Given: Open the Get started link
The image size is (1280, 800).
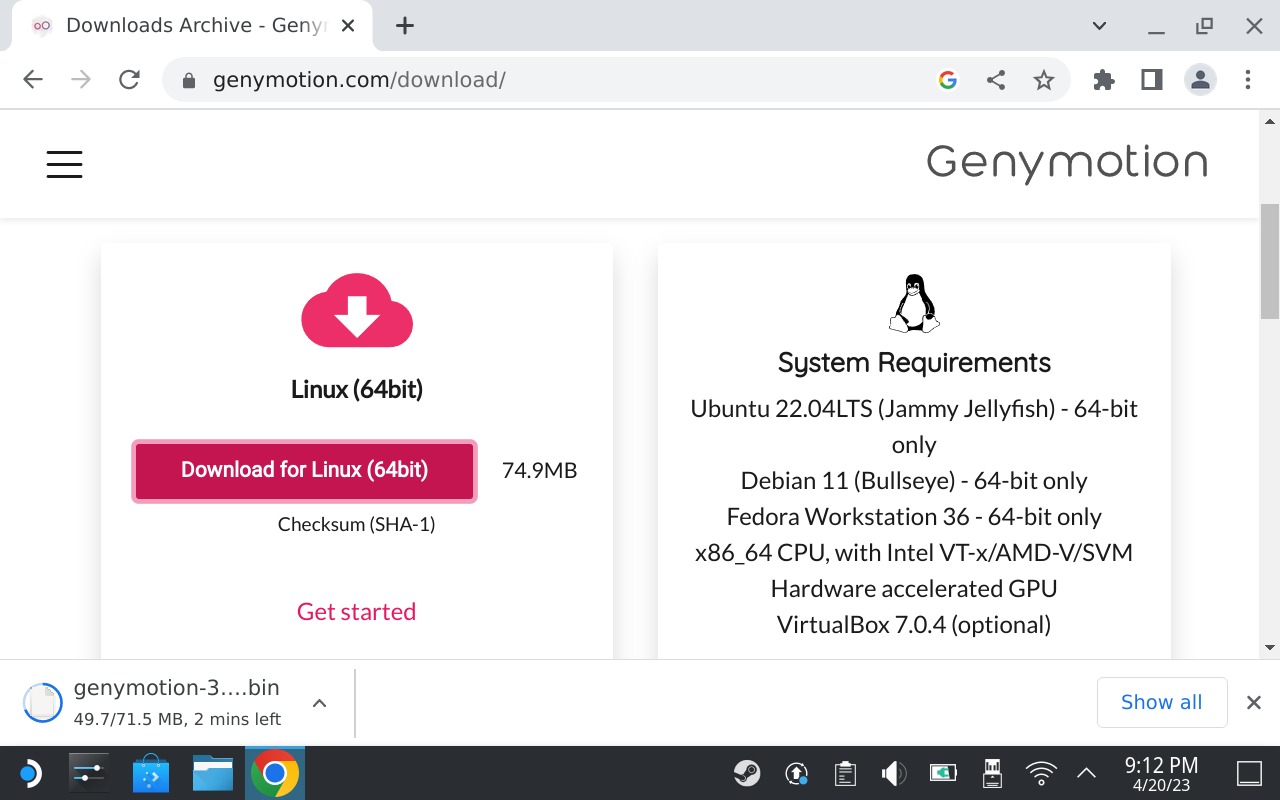Looking at the screenshot, I should pos(356,611).
